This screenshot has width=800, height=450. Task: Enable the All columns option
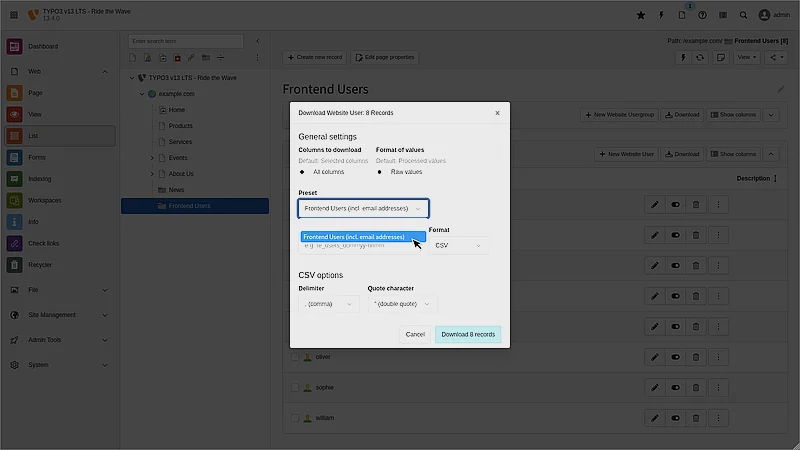pyautogui.click(x=303, y=172)
